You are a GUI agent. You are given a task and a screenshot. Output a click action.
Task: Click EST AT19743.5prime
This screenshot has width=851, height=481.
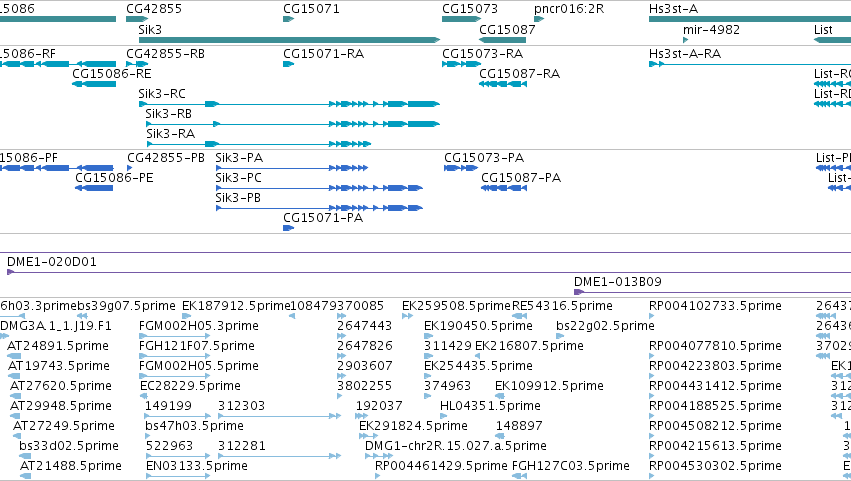coord(59,366)
